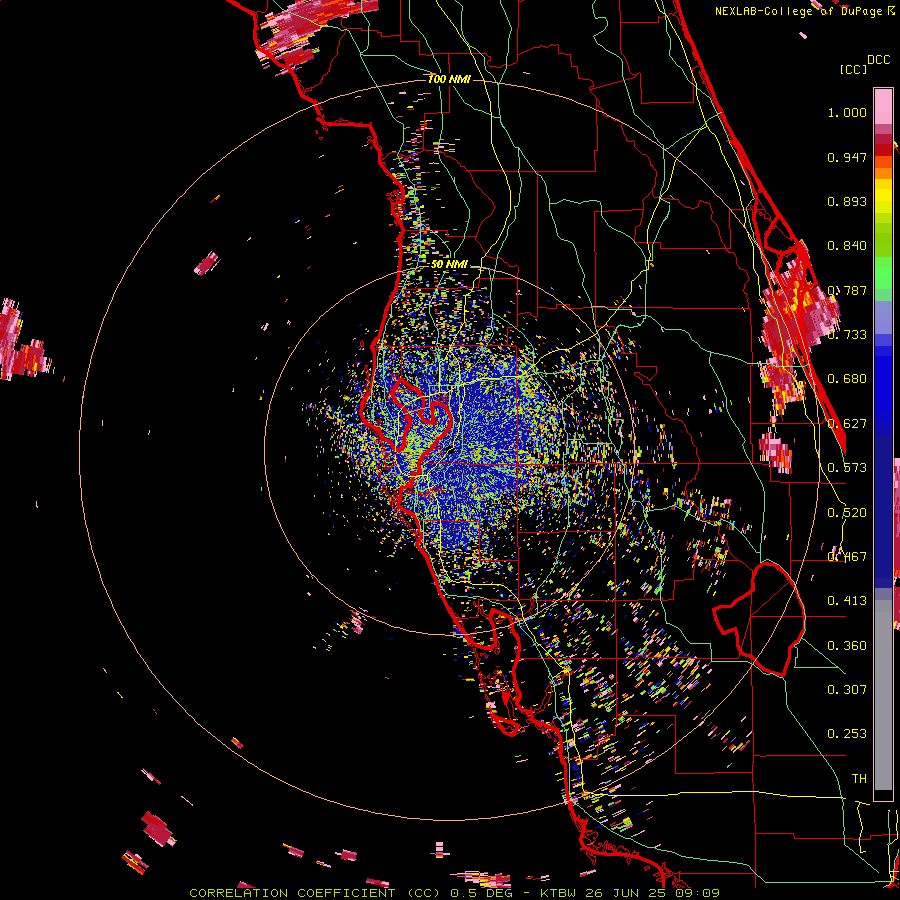The width and height of the screenshot is (900, 900).
Task: Select the 0.520 legend value
Action: point(847,513)
